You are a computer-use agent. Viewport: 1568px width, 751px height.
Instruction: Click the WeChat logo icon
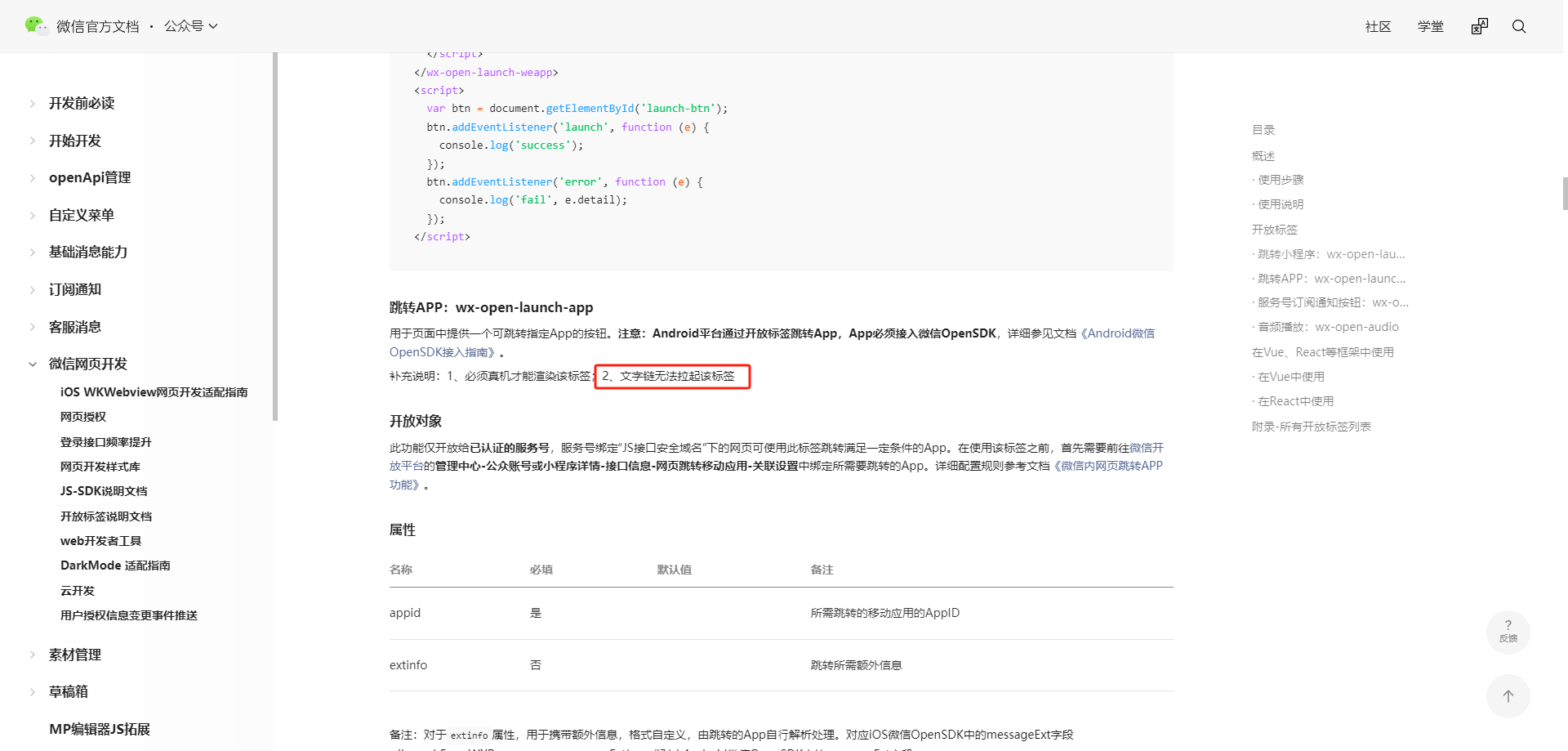click(x=36, y=26)
